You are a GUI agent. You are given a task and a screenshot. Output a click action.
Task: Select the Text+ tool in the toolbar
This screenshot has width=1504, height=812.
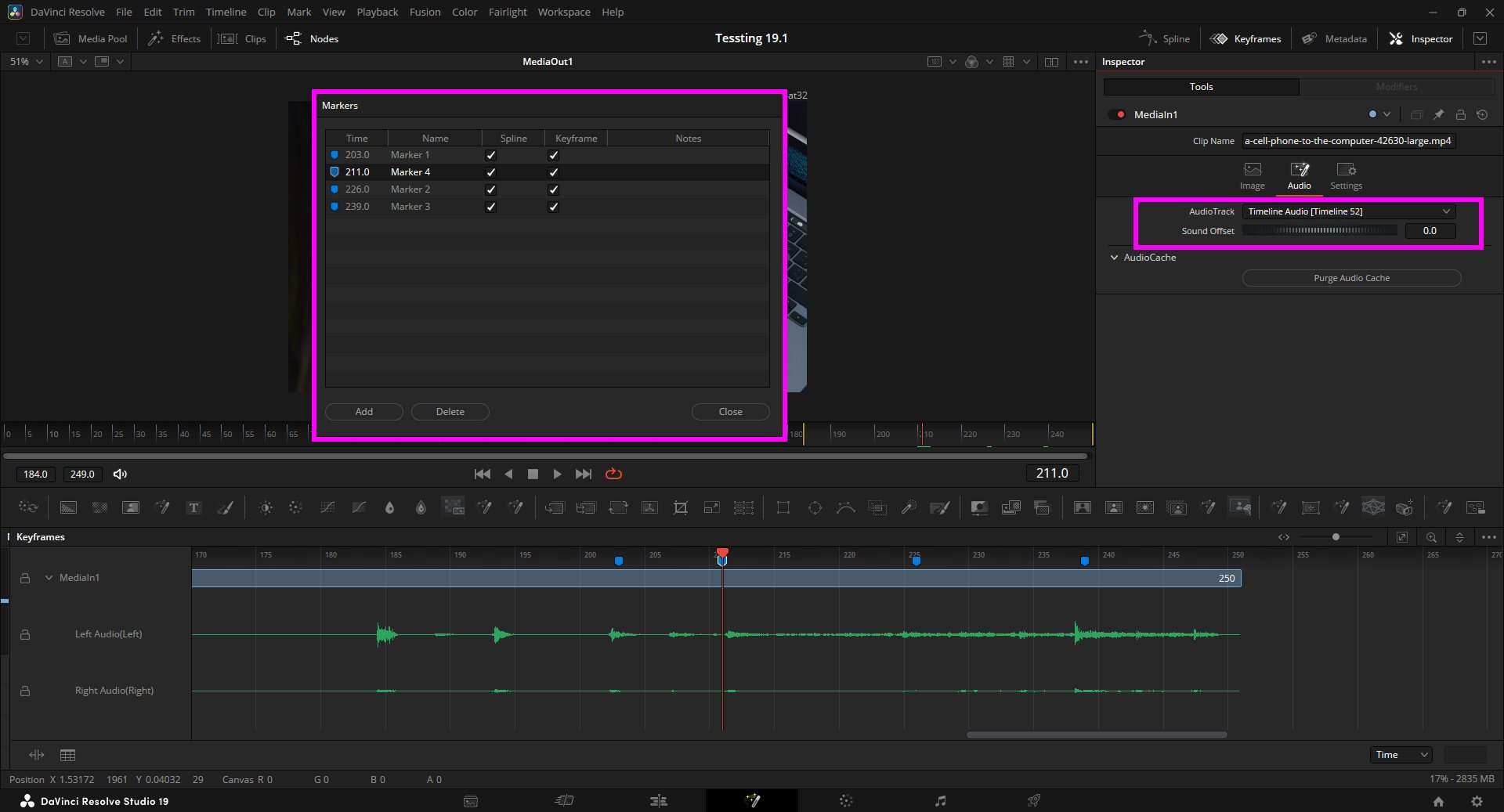(x=193, y=507)
